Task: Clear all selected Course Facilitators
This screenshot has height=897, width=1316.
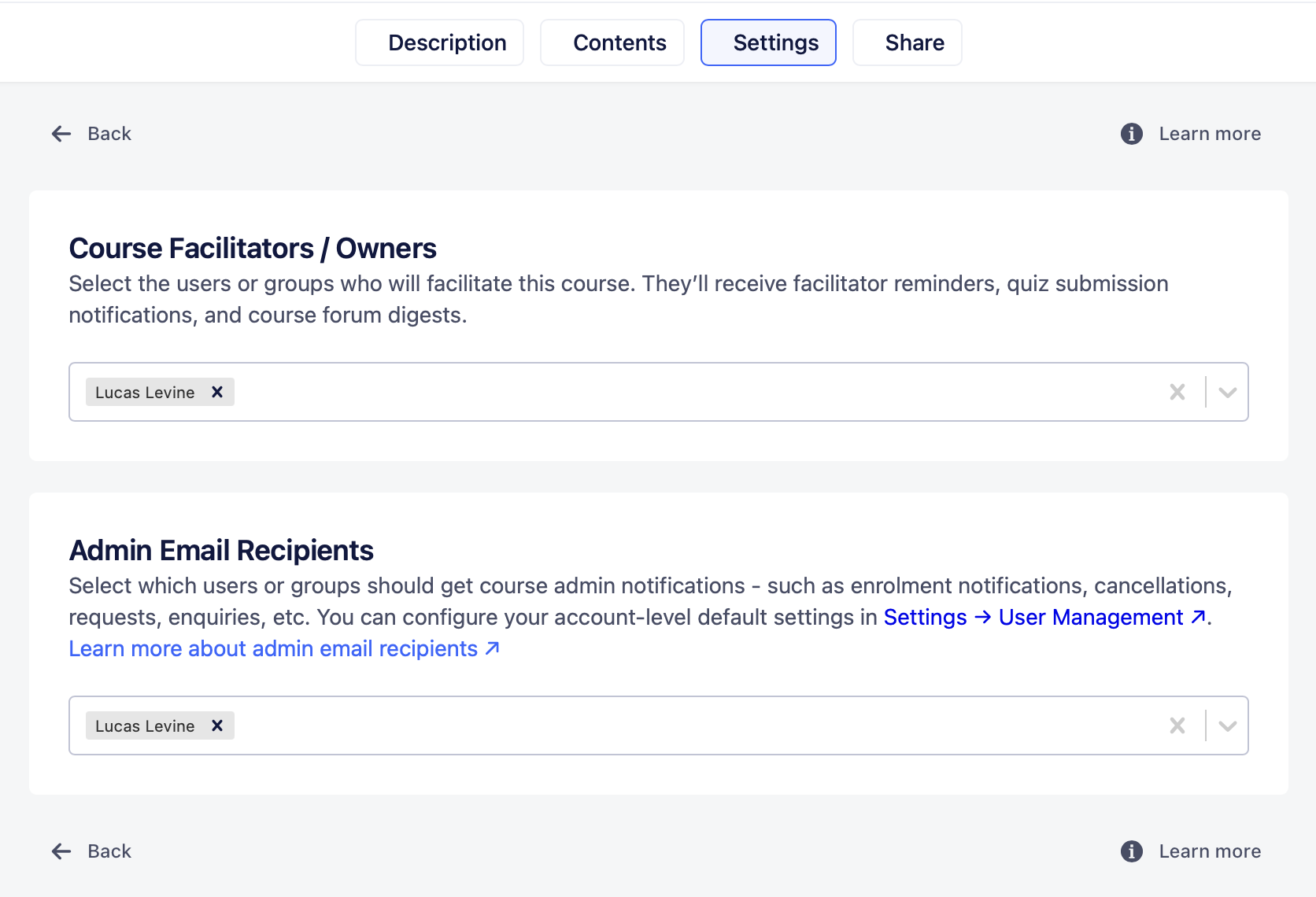Action: [x=1177, y=392]
